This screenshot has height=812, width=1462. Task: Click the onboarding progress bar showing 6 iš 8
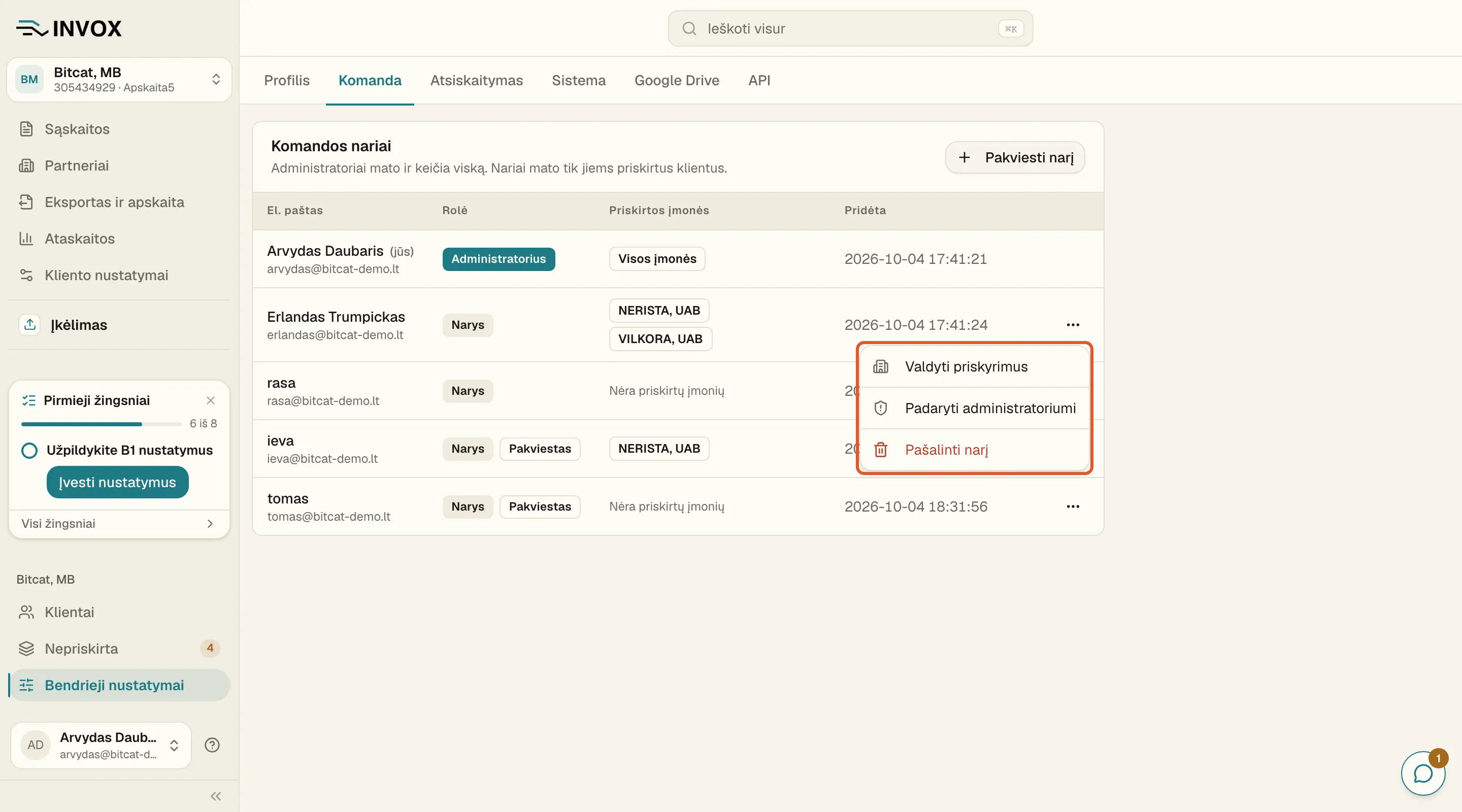coord(101,424)
